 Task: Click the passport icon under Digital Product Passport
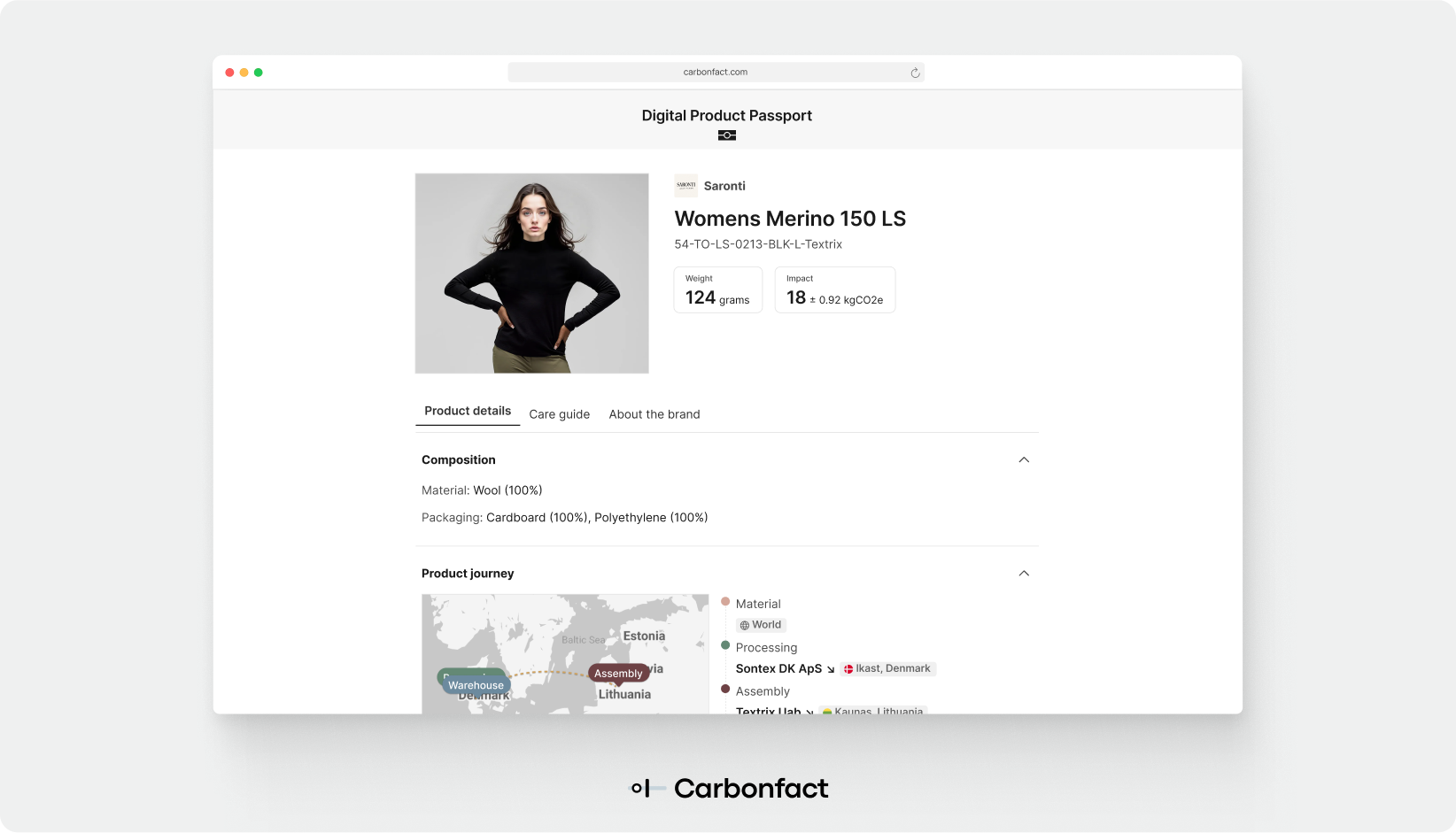pyautogui.click(x=727, y=135)
